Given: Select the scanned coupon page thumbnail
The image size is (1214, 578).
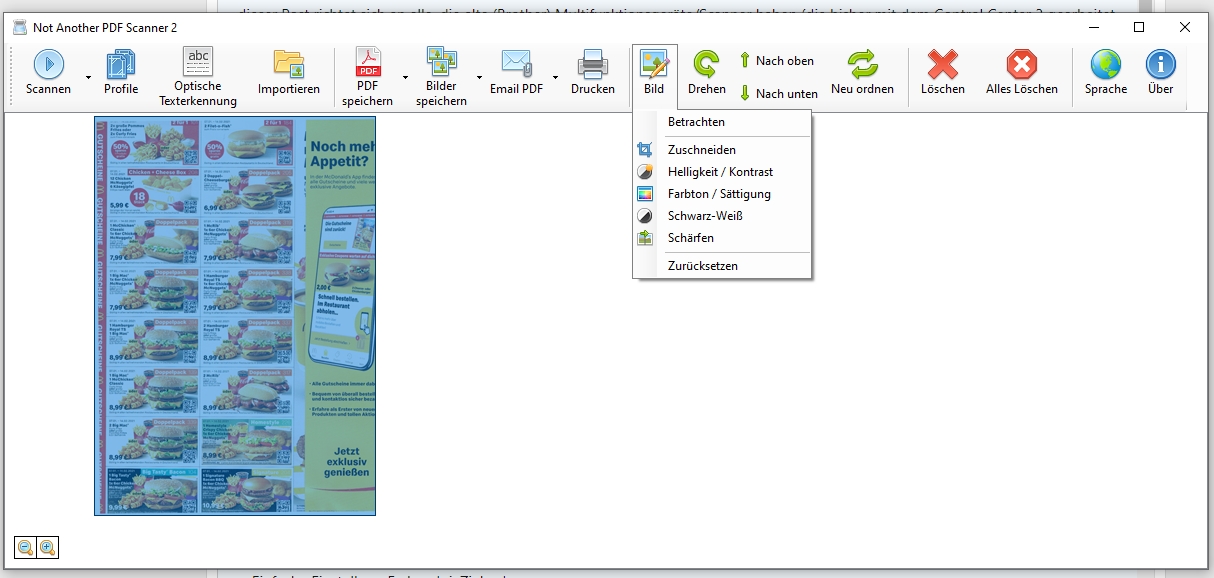Looking at the screenshot, I should click(x=235, y=316).
